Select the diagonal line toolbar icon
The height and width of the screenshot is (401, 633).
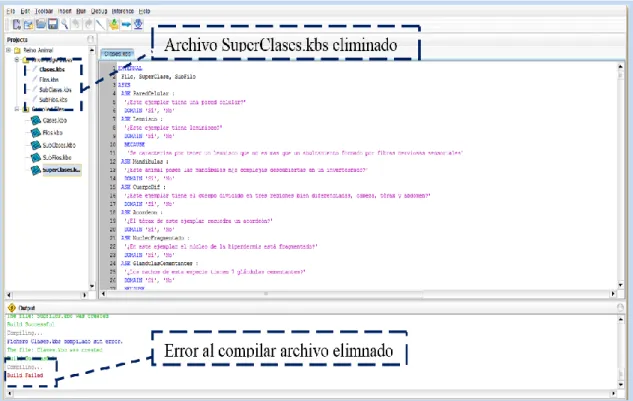pos(100,24)
